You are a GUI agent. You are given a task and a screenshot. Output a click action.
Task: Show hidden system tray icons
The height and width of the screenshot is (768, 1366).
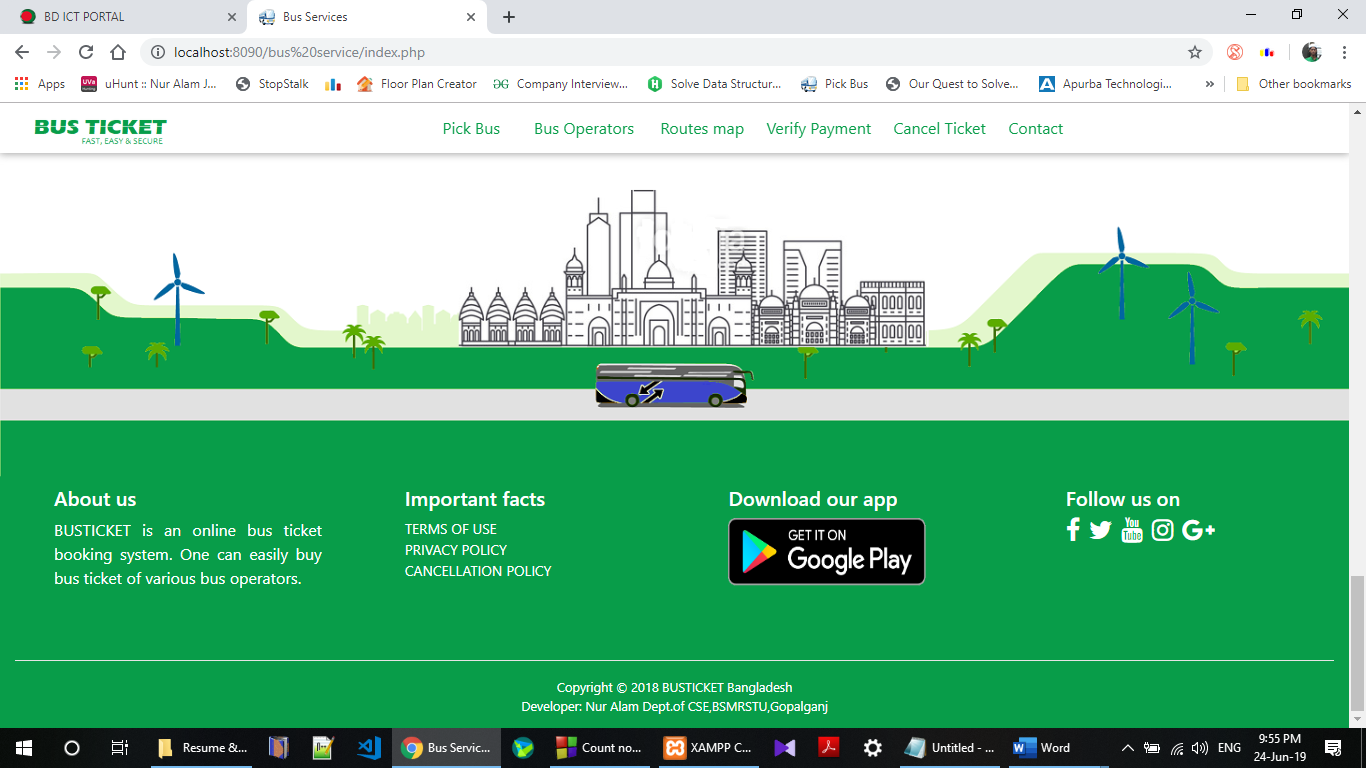(1127, 747)
